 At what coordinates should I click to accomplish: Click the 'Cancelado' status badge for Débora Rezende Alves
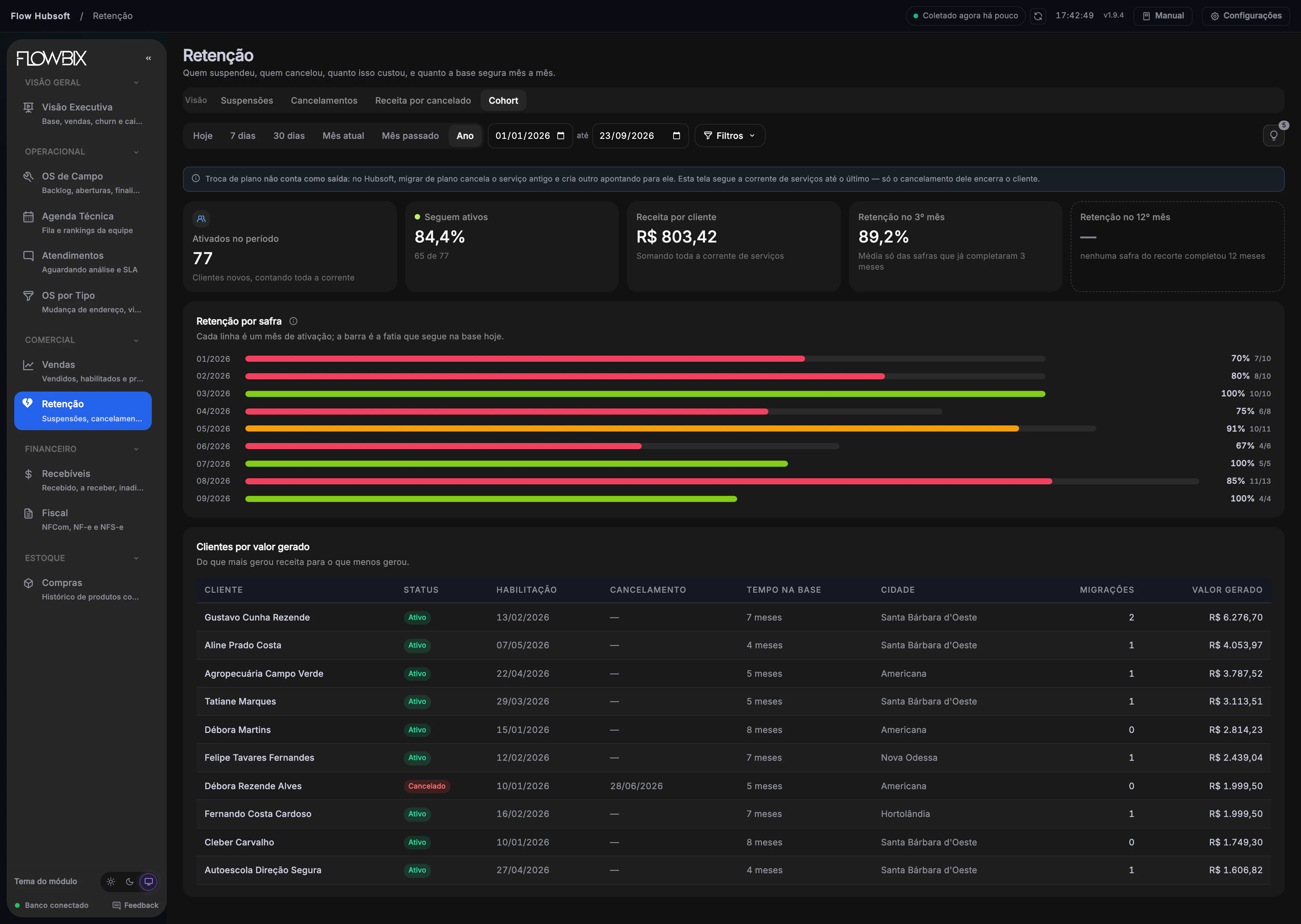point(427,786)
